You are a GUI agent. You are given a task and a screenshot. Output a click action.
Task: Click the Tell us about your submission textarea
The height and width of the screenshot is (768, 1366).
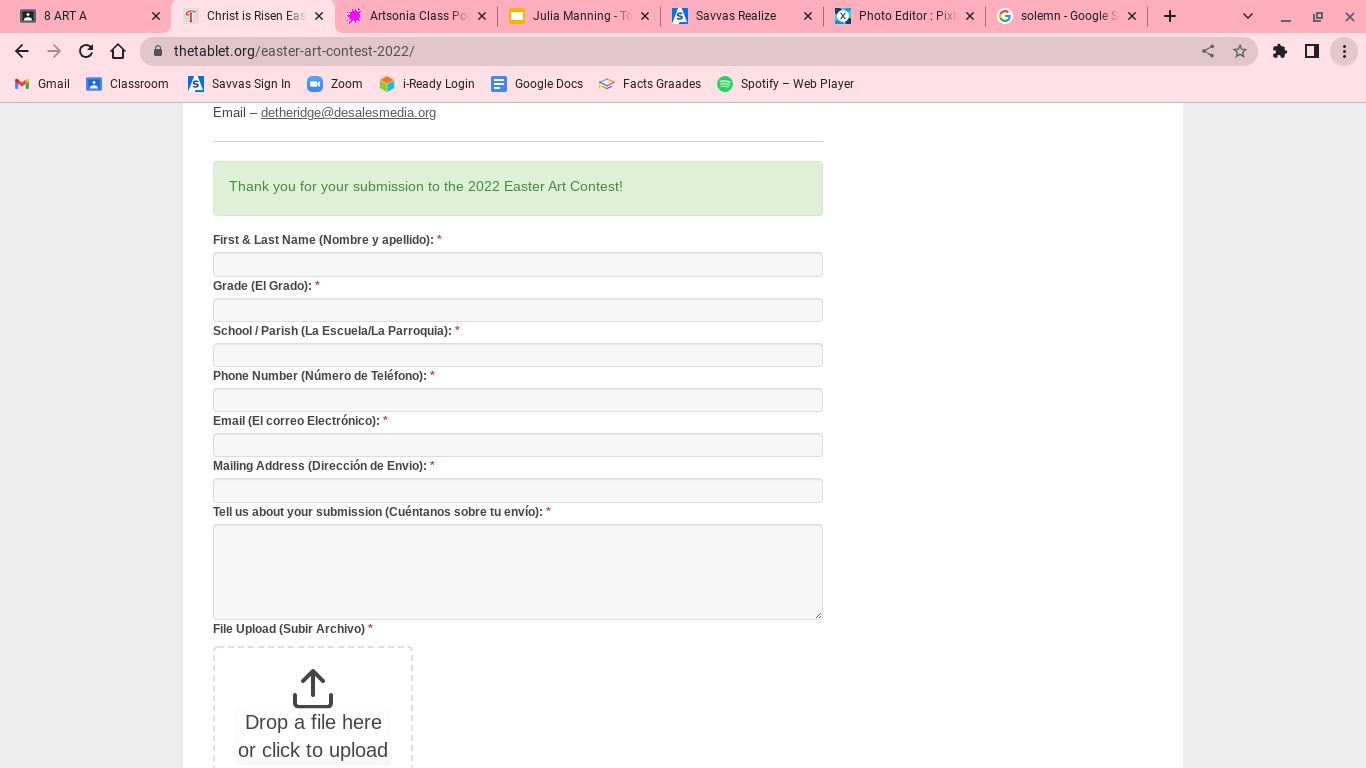coord(517,571)
